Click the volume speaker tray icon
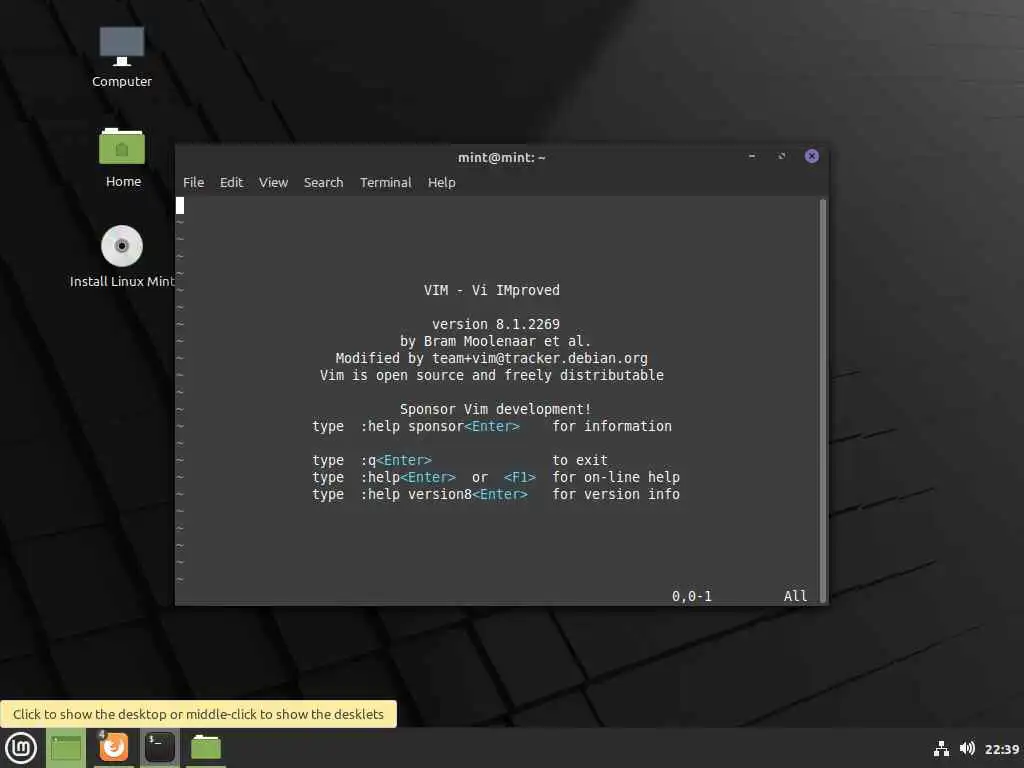The height and width of the screenshot is (768, 1024). click(967, 748)
